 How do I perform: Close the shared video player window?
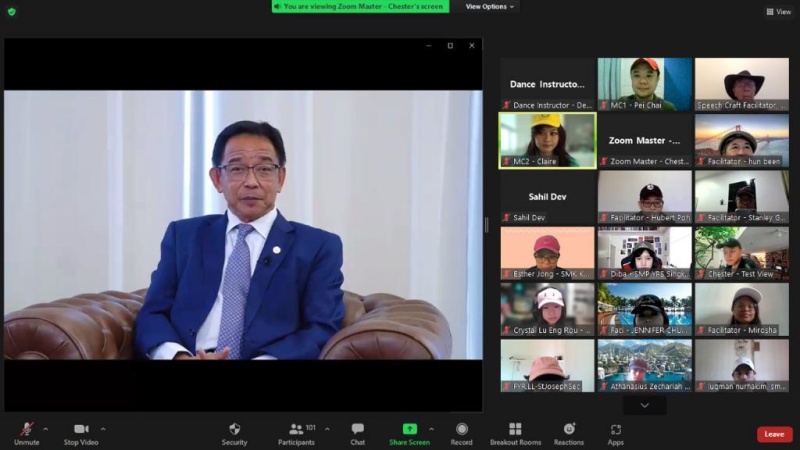coord(472,45)
